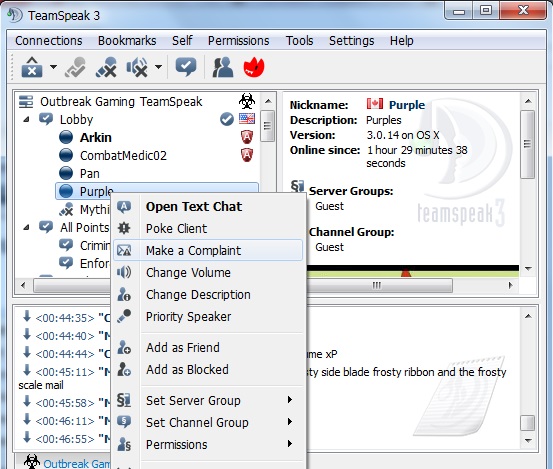The width and height of the screenshot is (553, 469).
Task: Select user Arkin in Lobby
Action: (x=96, y=138)
